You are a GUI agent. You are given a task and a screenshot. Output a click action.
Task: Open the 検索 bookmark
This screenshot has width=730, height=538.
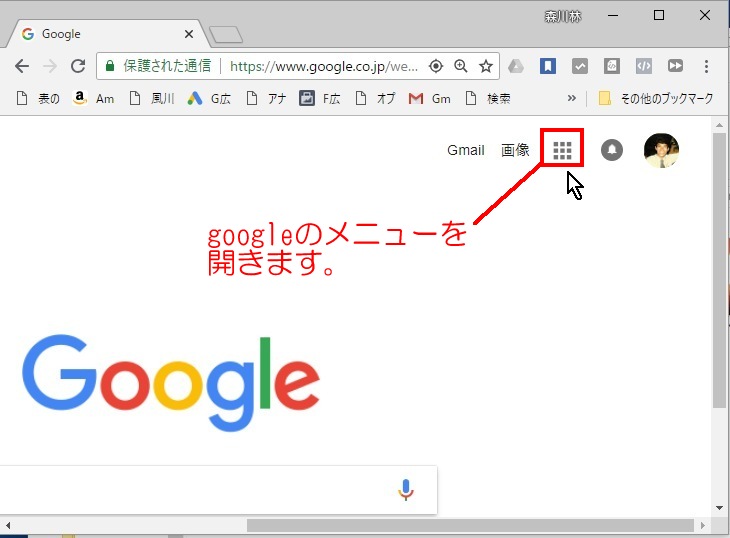click(488, 99)
